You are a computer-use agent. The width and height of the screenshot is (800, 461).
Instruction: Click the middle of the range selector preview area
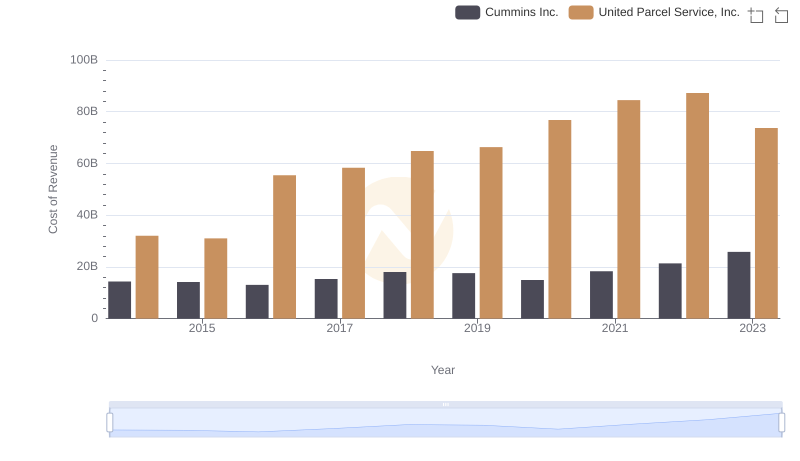445,423
